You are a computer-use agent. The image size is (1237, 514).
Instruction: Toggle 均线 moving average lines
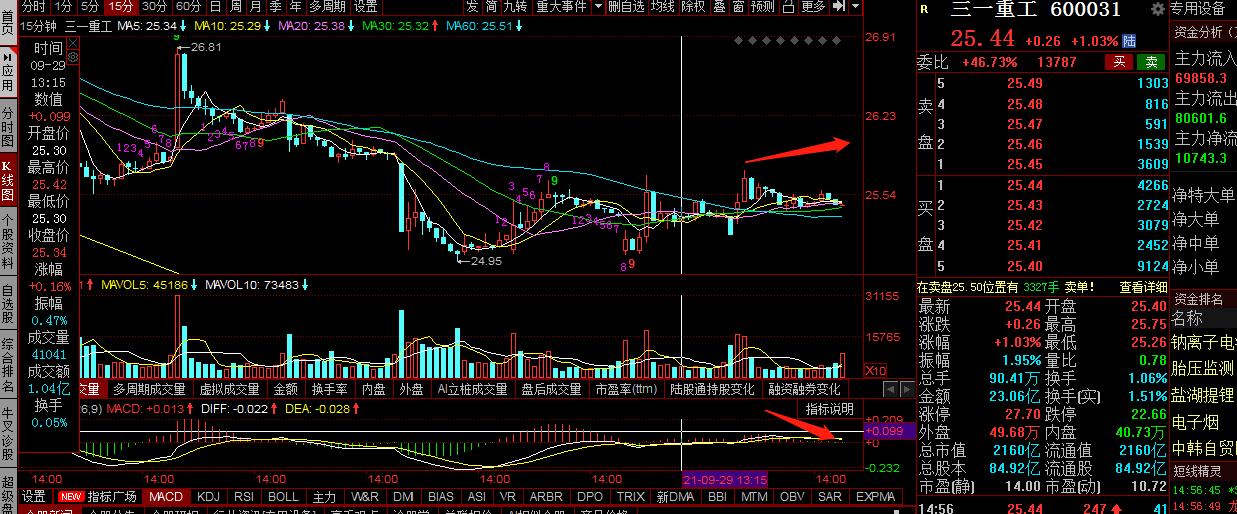point(662,7)
